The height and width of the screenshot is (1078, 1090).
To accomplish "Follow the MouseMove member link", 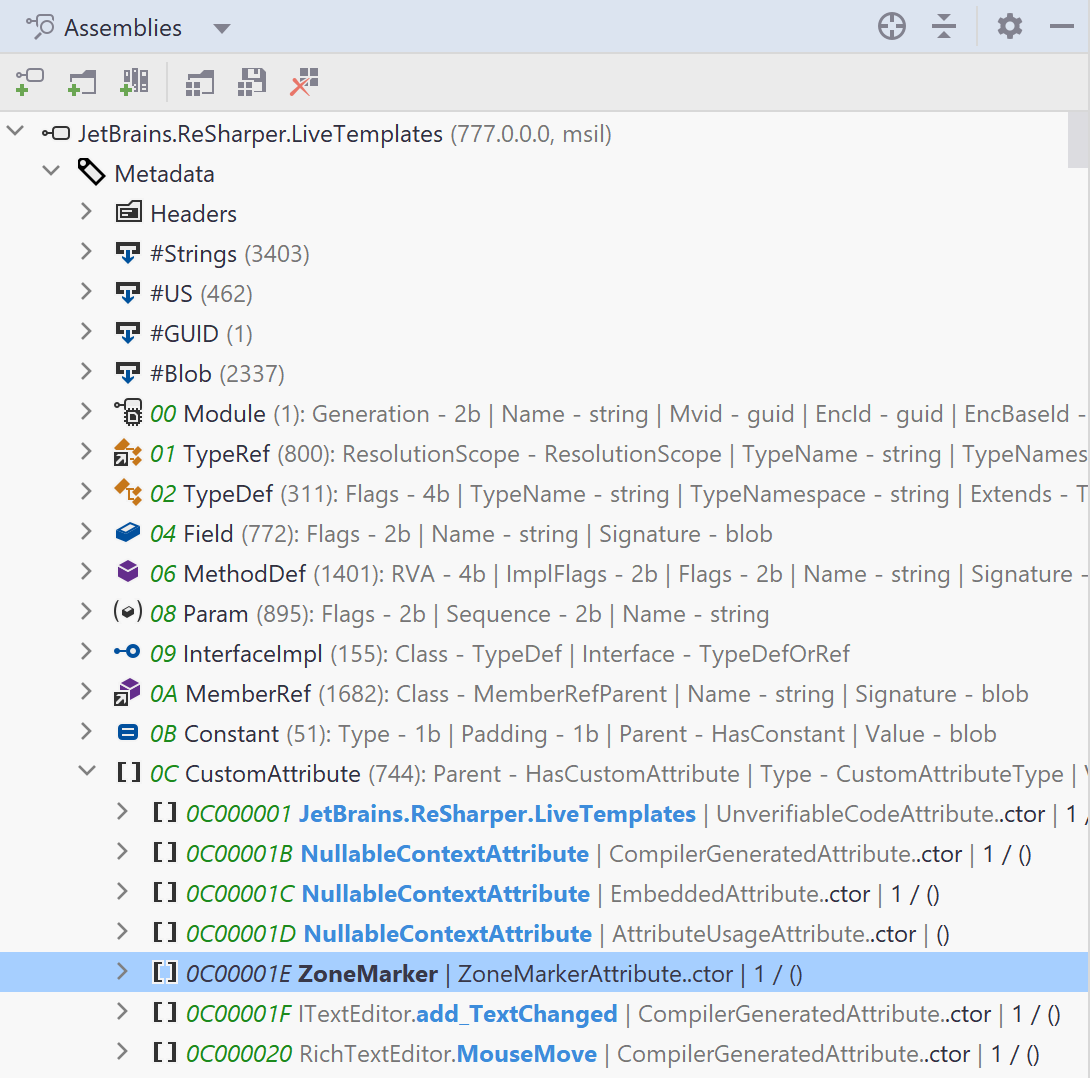I will click(x=526, y=1054).
